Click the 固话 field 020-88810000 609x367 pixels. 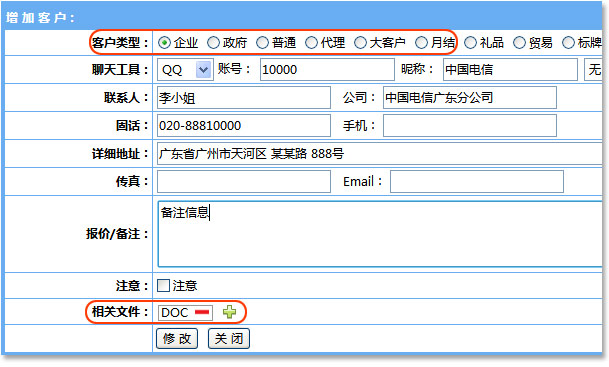(x=244, y=125)
